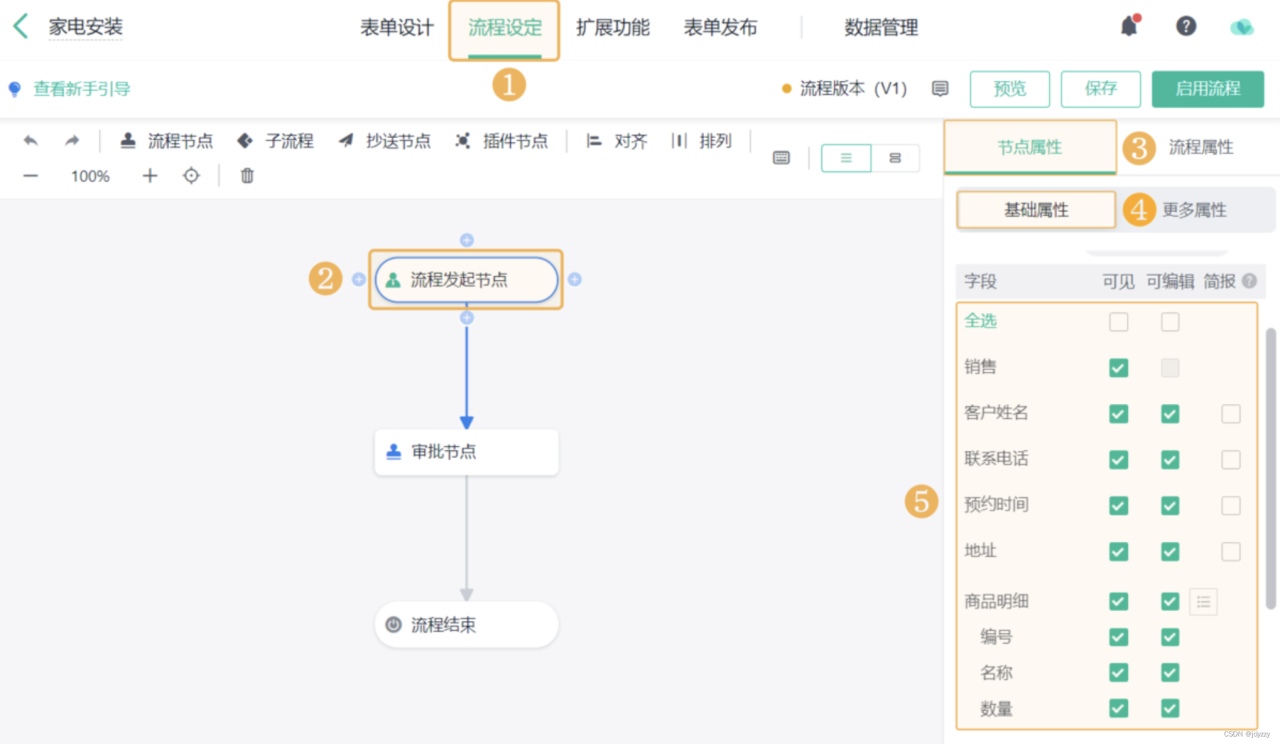The height and width of the screenshot is (744, 1280).
Task: Click the list icon in 商品明细 row
Action: pos(1203,602)
